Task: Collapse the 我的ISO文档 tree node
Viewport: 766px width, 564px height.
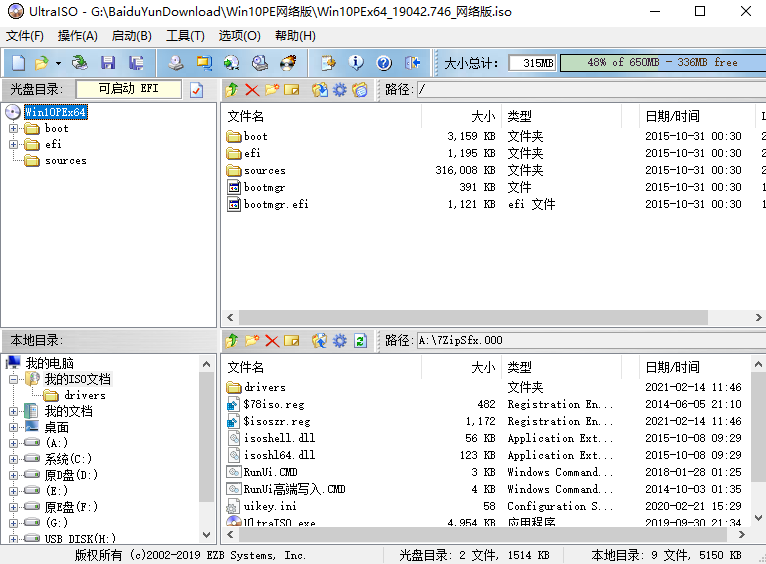Action: click(14, 380)
